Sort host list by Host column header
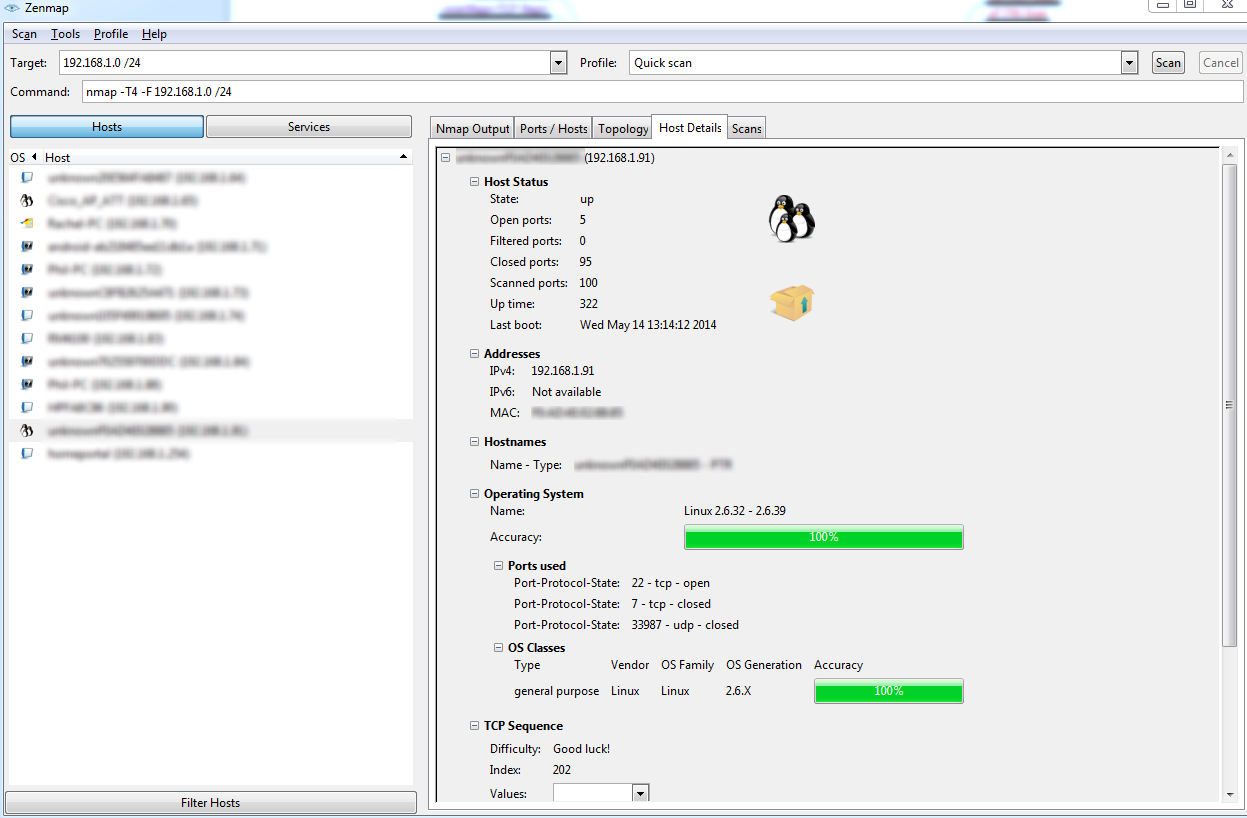The height and width of the screenshot is (818, 1247). click(227, 158)
